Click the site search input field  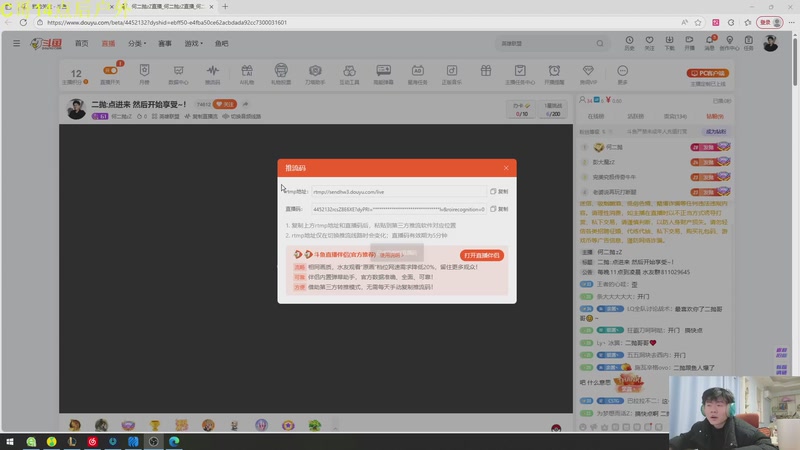546,43
